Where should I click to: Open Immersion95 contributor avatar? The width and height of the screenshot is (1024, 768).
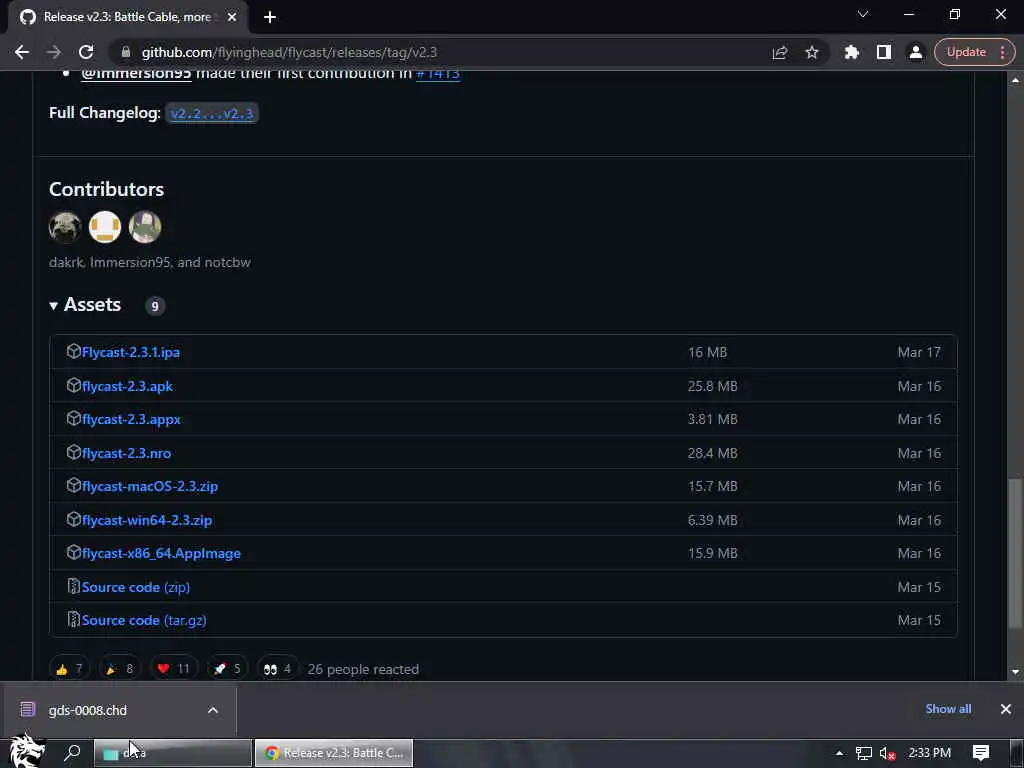pos(104,227)
